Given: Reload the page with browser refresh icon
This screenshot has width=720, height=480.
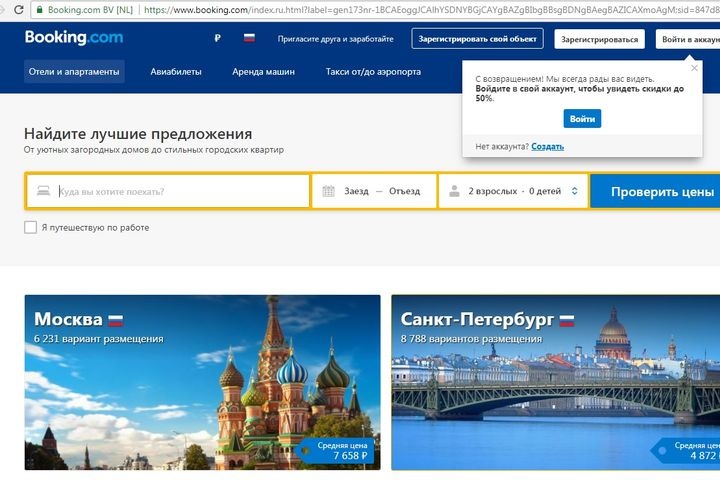Looking at the screenshot, I should (x=19, y=9).
